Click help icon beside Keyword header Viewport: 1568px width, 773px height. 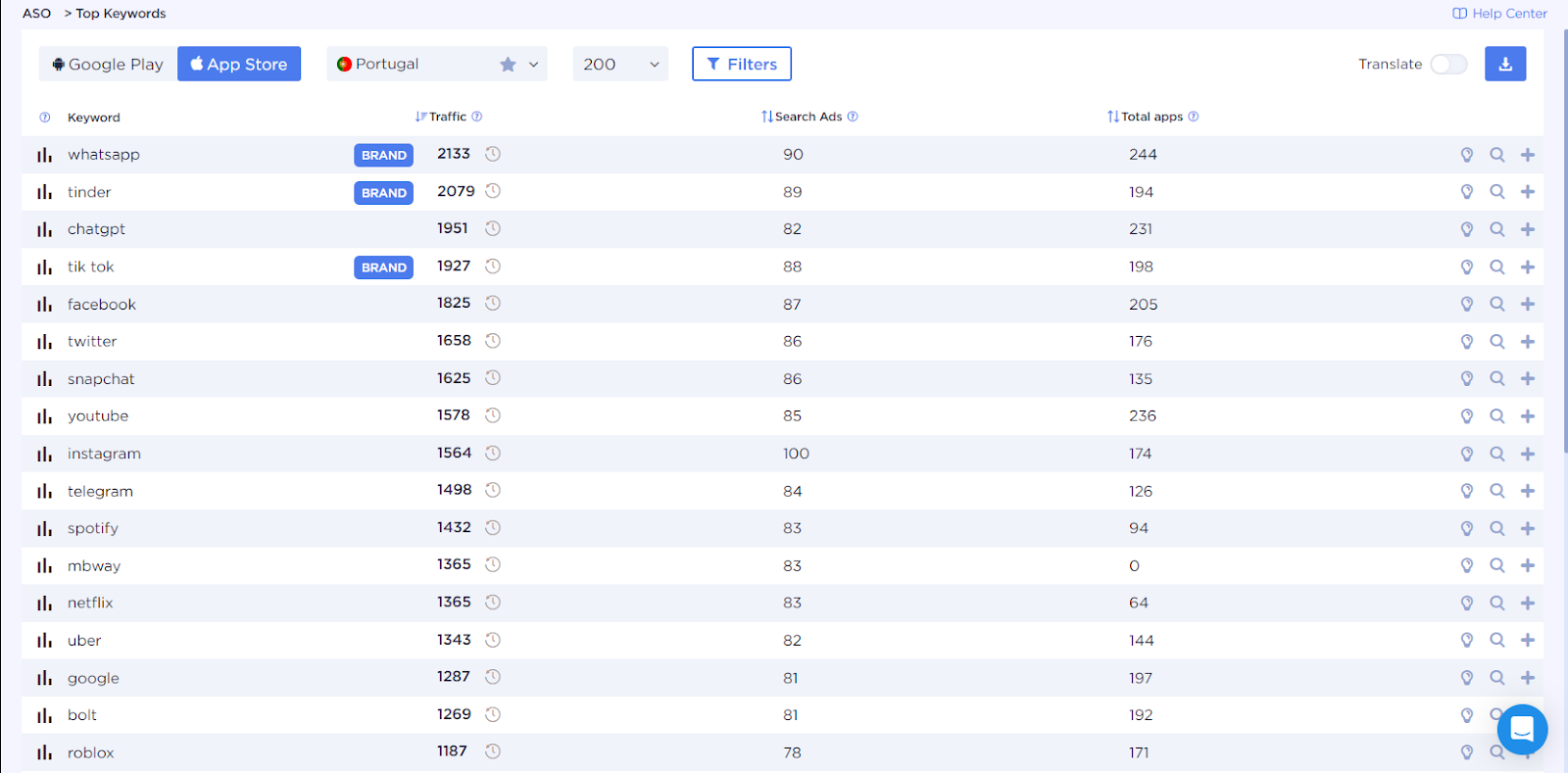click(x=45, y=118)
